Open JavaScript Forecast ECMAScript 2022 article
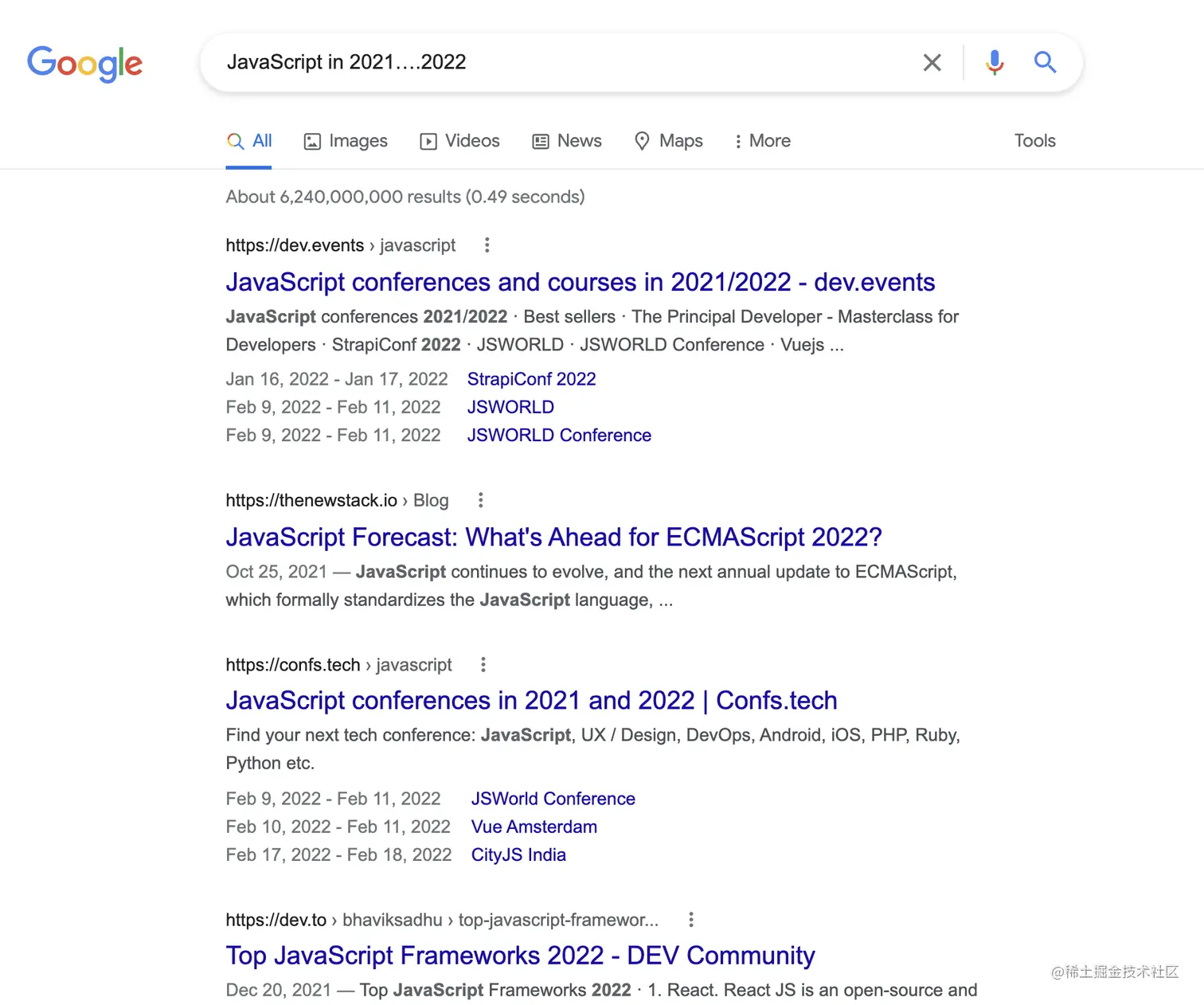Image resolution: width=1204 pixels, height=1005 pixels. [x=553, y=537]
